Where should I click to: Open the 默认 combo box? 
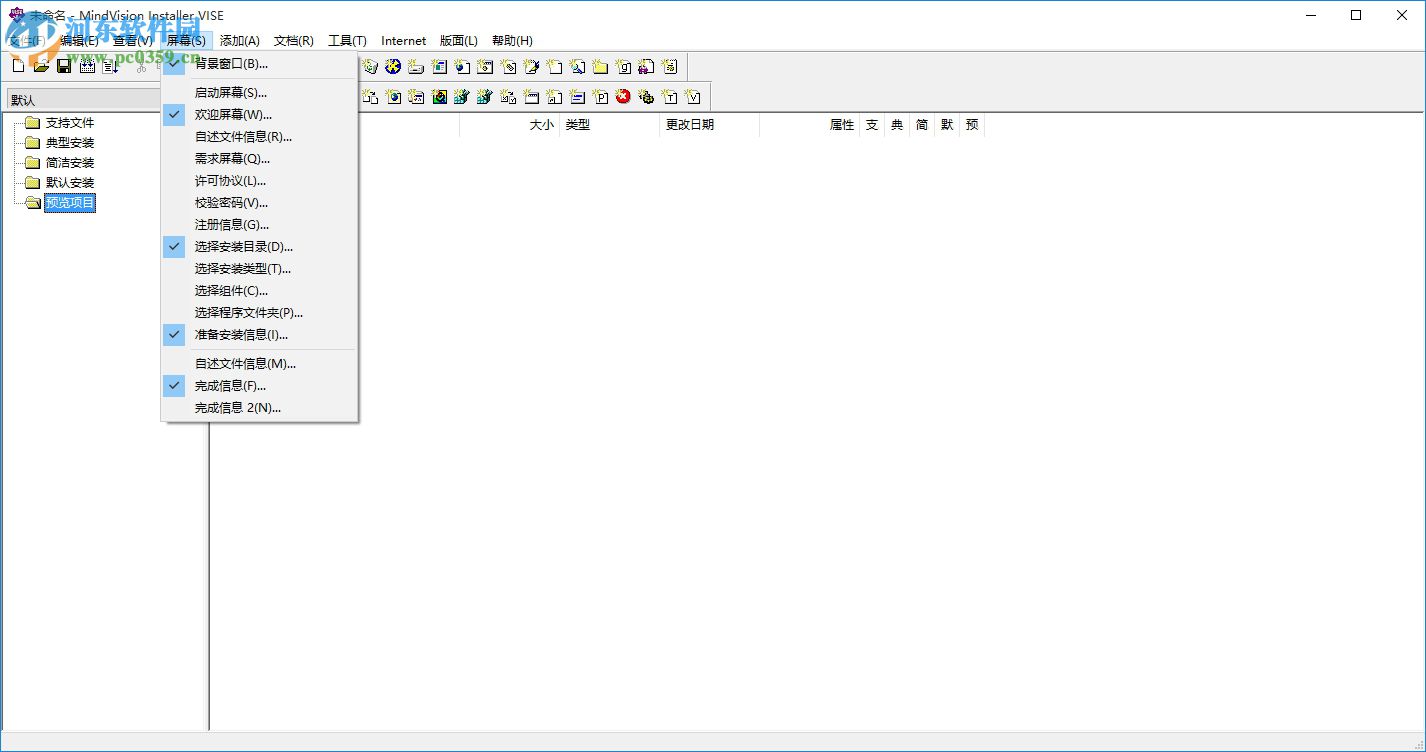click(84, 100)
